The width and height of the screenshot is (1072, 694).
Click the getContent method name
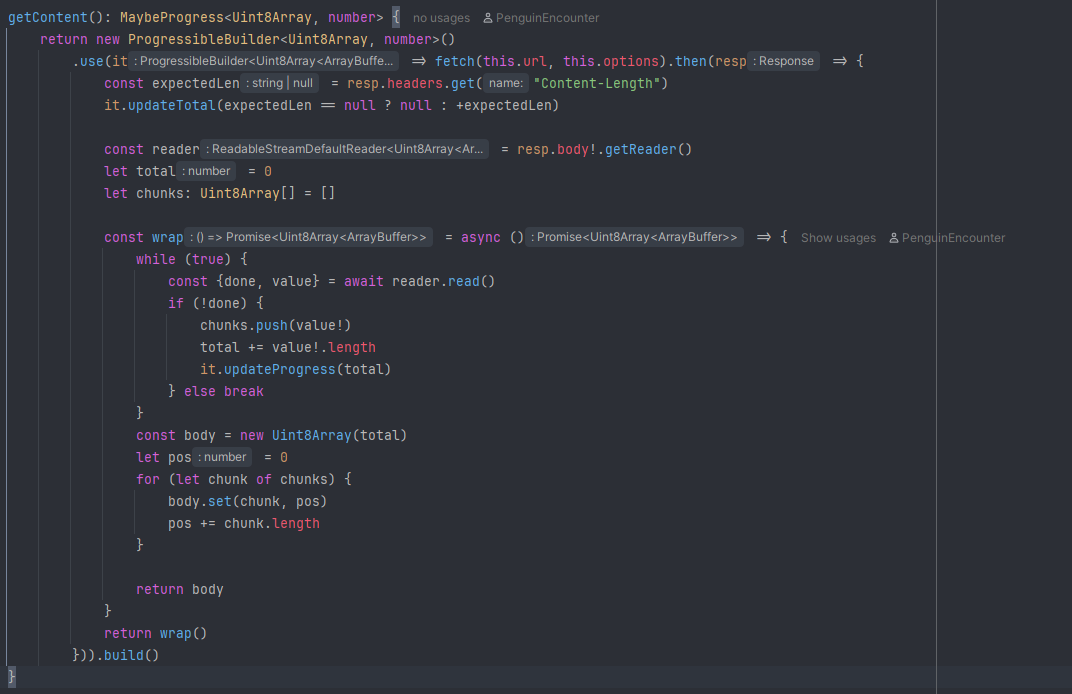(47, 17)
